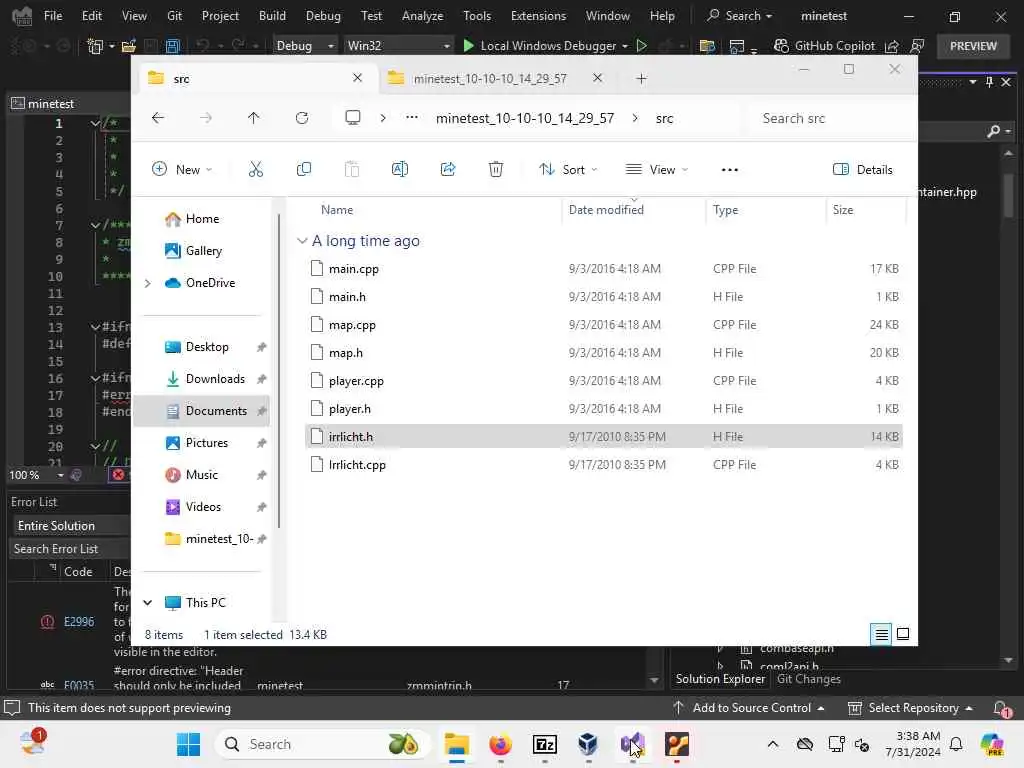Expand the OneDrive node in navigation pane
The image size is (1024, 768).
[x=148, y=283]
